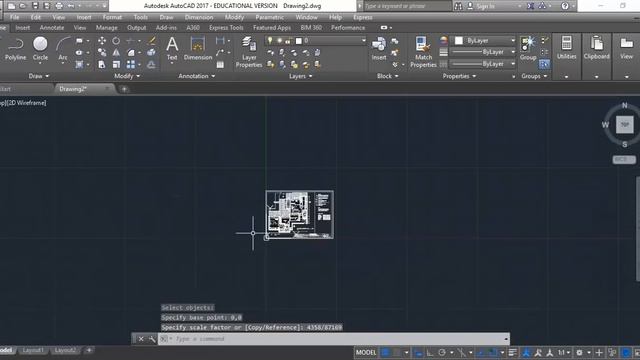Switch to the Annotate ribbon tab
Image resolution: width=640 pixels, height=360 pixels.
point(52,28)
